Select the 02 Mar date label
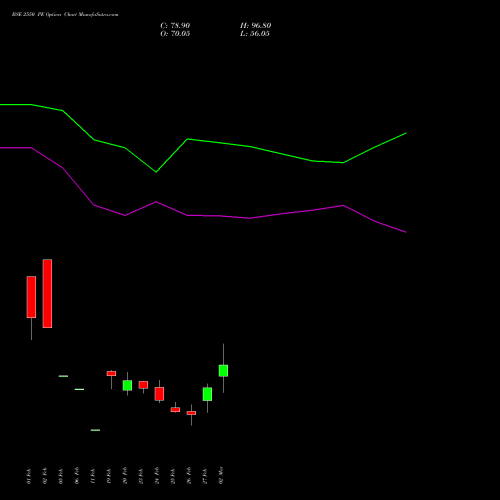 (221, 475)
